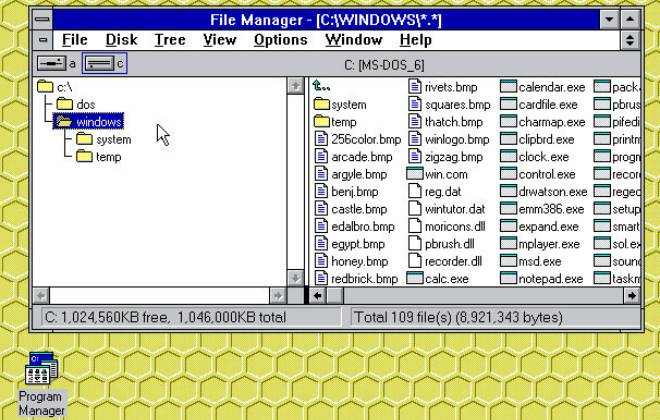The image size is (660, 420).
Task: Select calendar.exe program
Action: (543, 87)
